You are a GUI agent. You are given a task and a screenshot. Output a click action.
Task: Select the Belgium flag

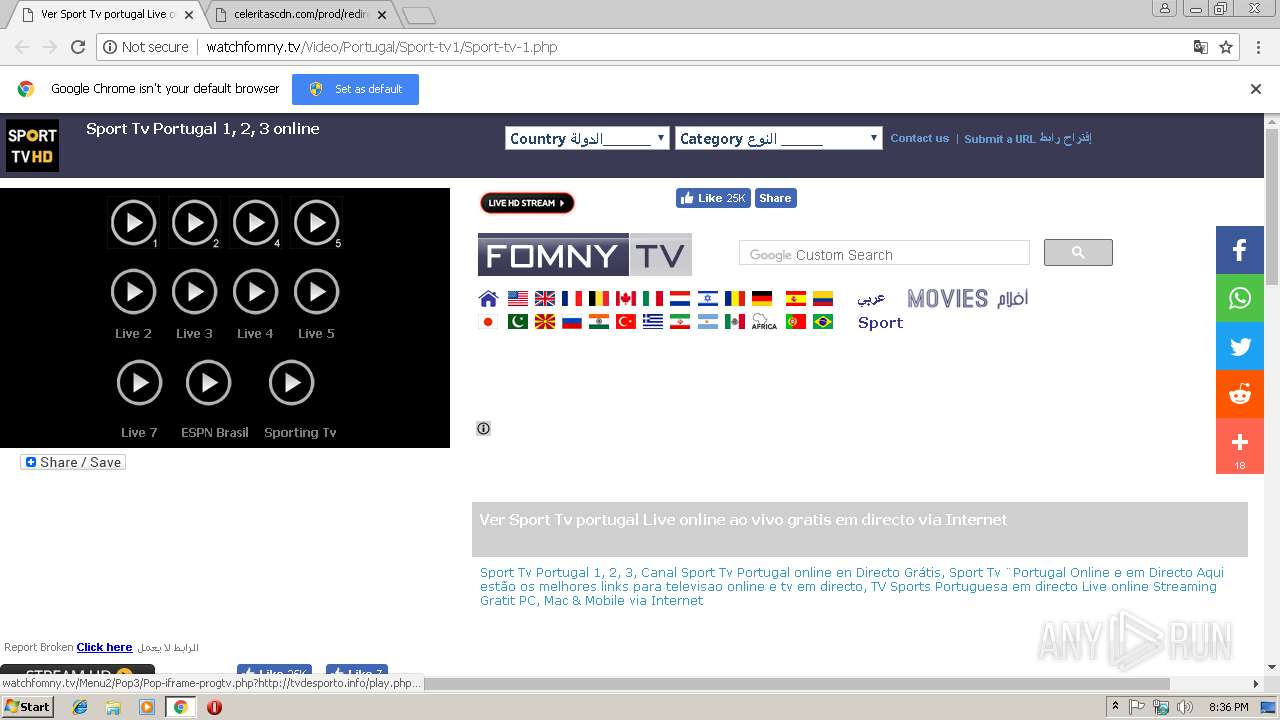(x=599, y=298)
